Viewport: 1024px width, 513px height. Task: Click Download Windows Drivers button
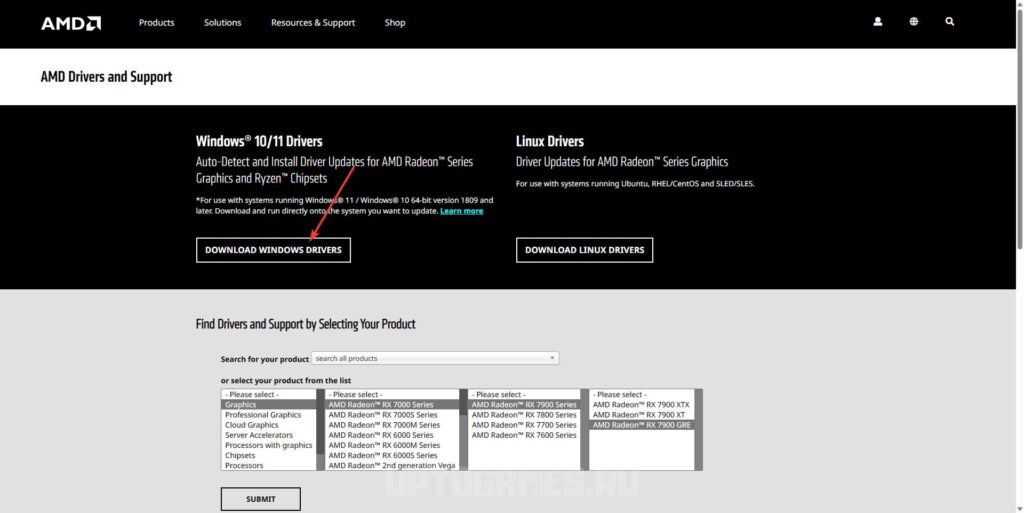point(273,250)
